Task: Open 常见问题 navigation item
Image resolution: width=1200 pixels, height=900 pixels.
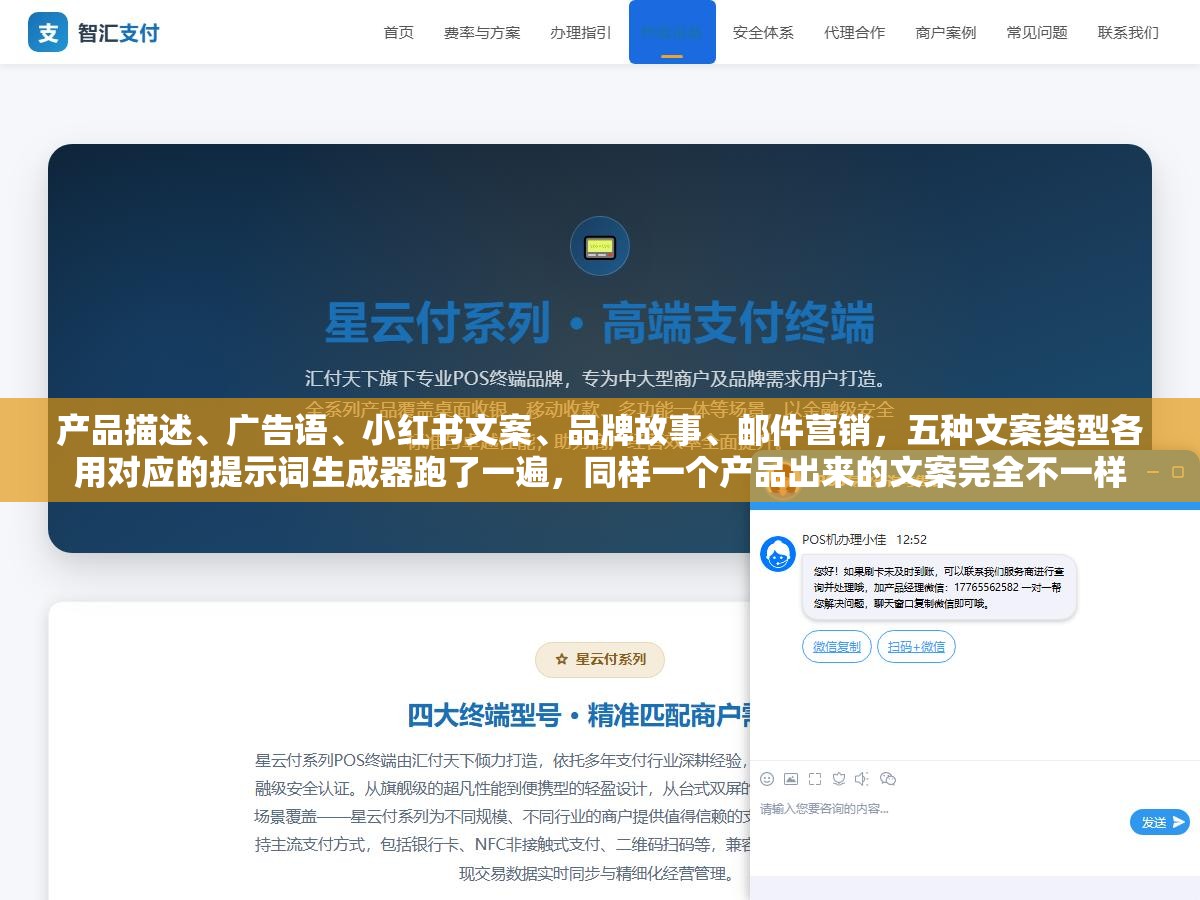Action: [1037, 32]
